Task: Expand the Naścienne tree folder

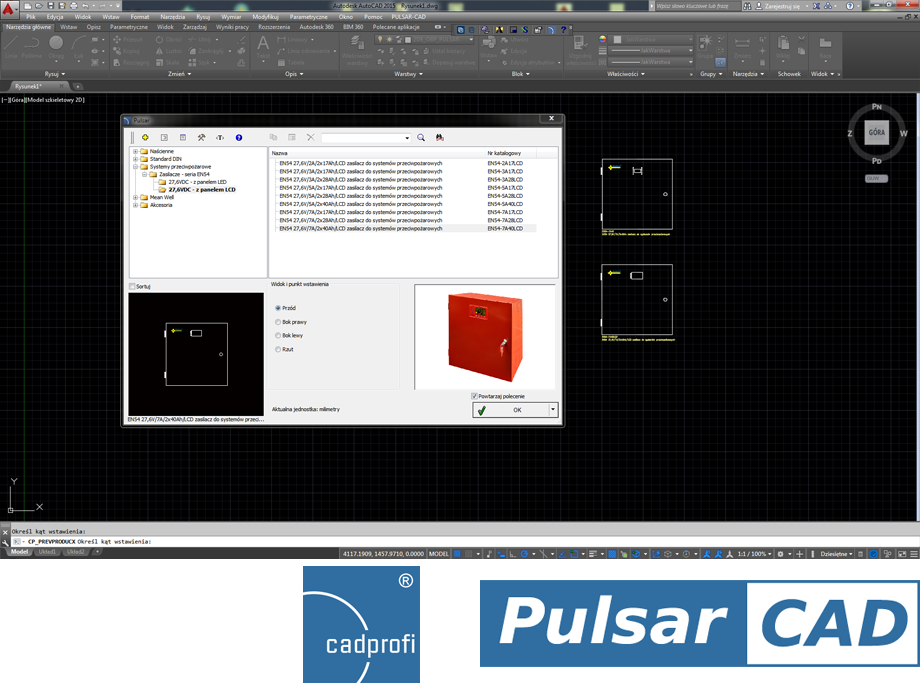Action: click(x=136, y=151)
